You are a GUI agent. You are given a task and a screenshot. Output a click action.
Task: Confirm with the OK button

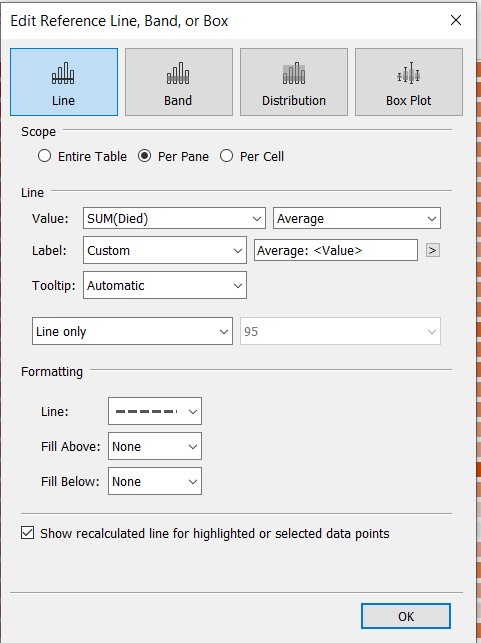[406, 616]
